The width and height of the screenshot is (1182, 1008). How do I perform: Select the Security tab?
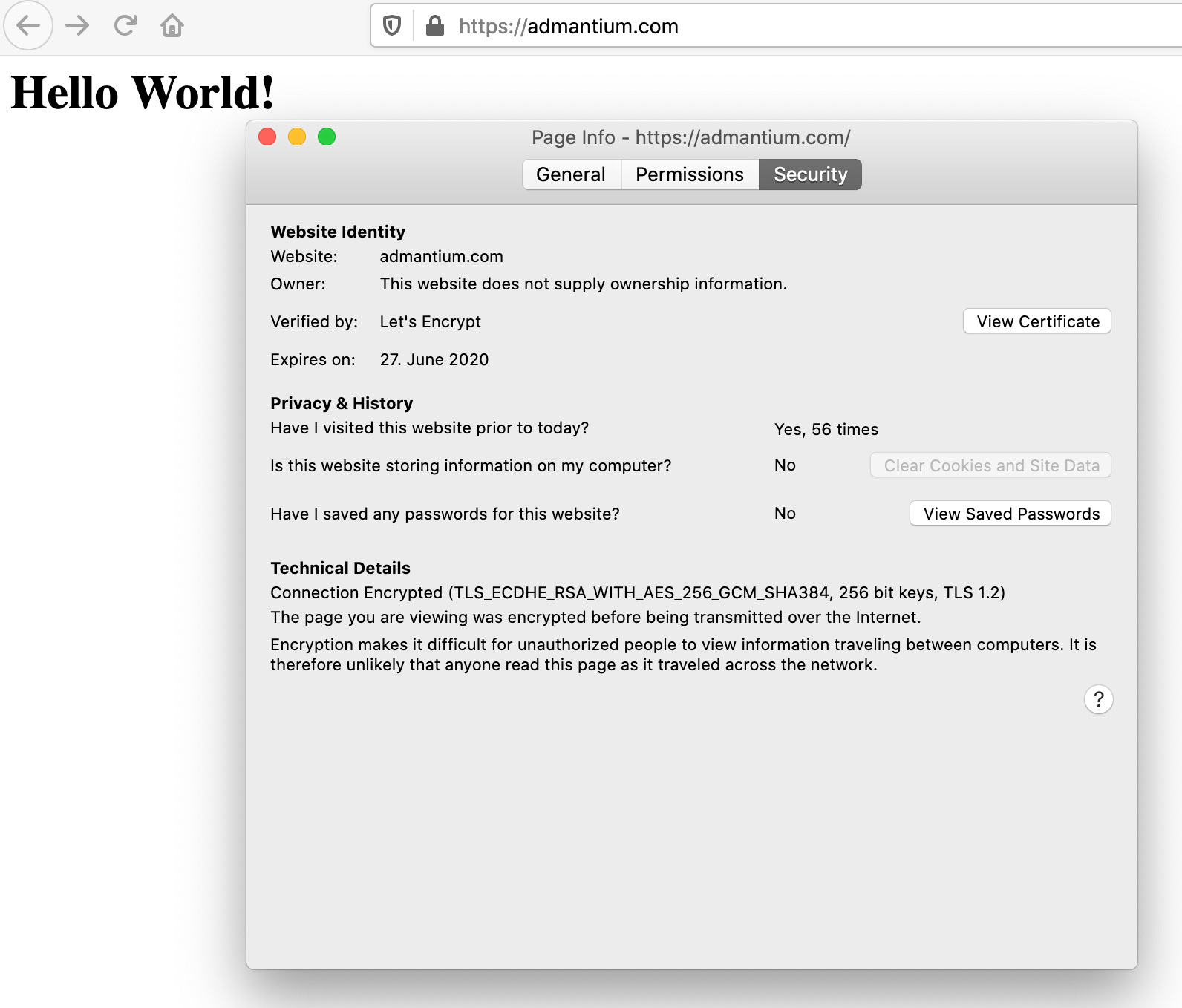810,174
